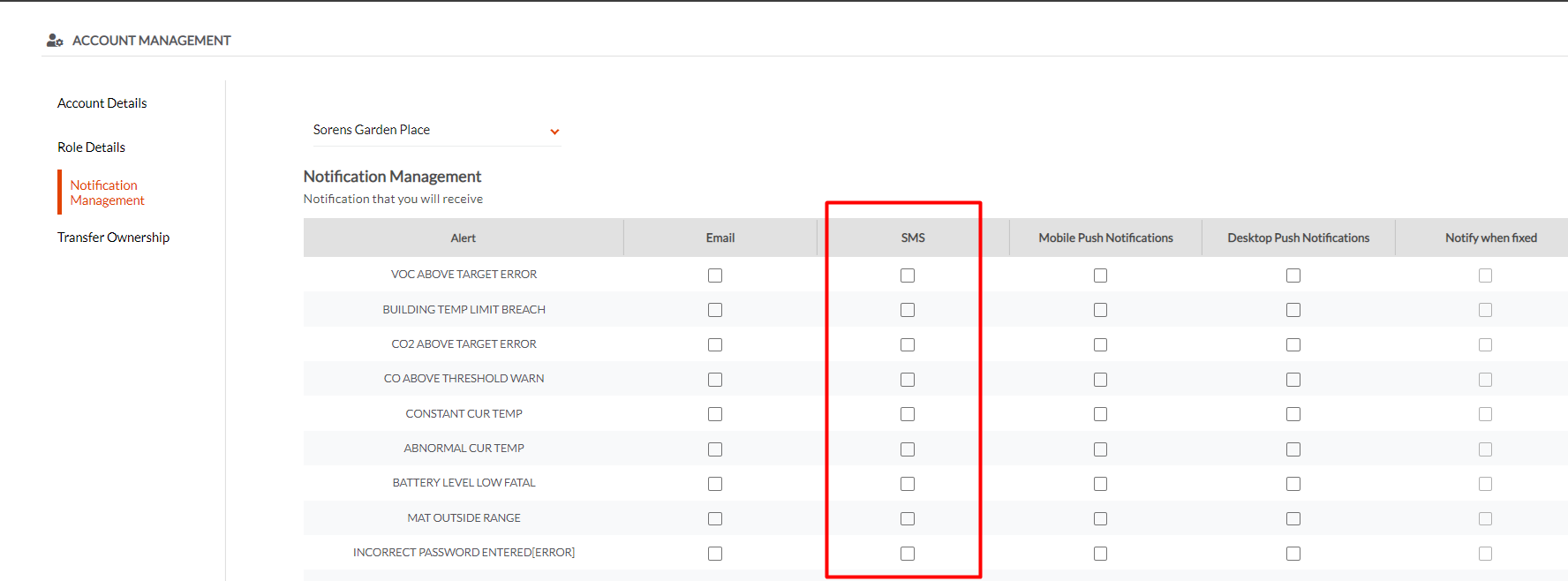Image resolution: width=1568 pixels, height=581 pixels.
Task: Click the Notification Management heading
Action: pyautogui.click(x=393, y=177)
